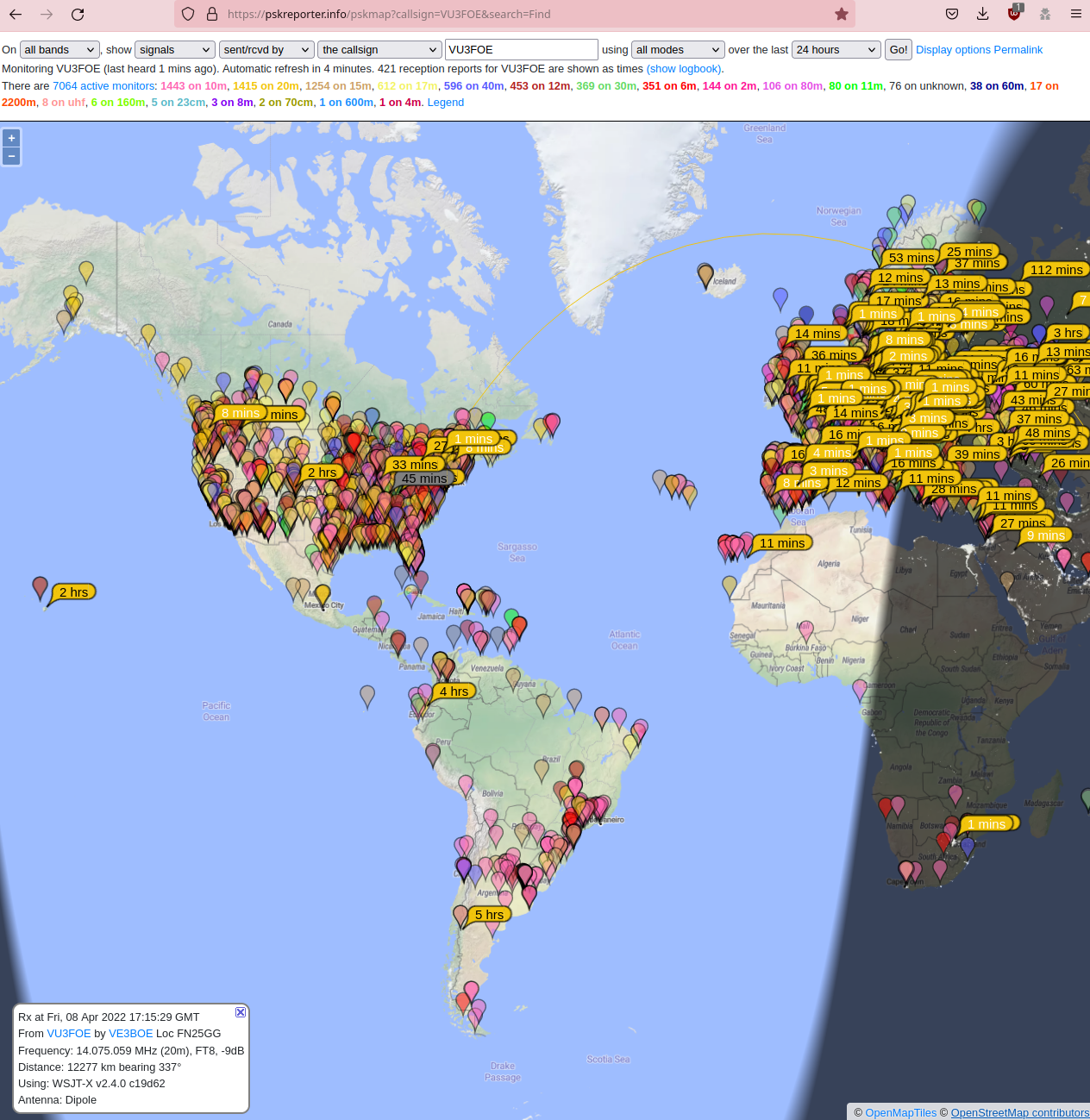This screenshot has height=1120, width=1090.
Task: Click the '112 mins' marker in northern Europe
Action: [x=1056, y=270]
